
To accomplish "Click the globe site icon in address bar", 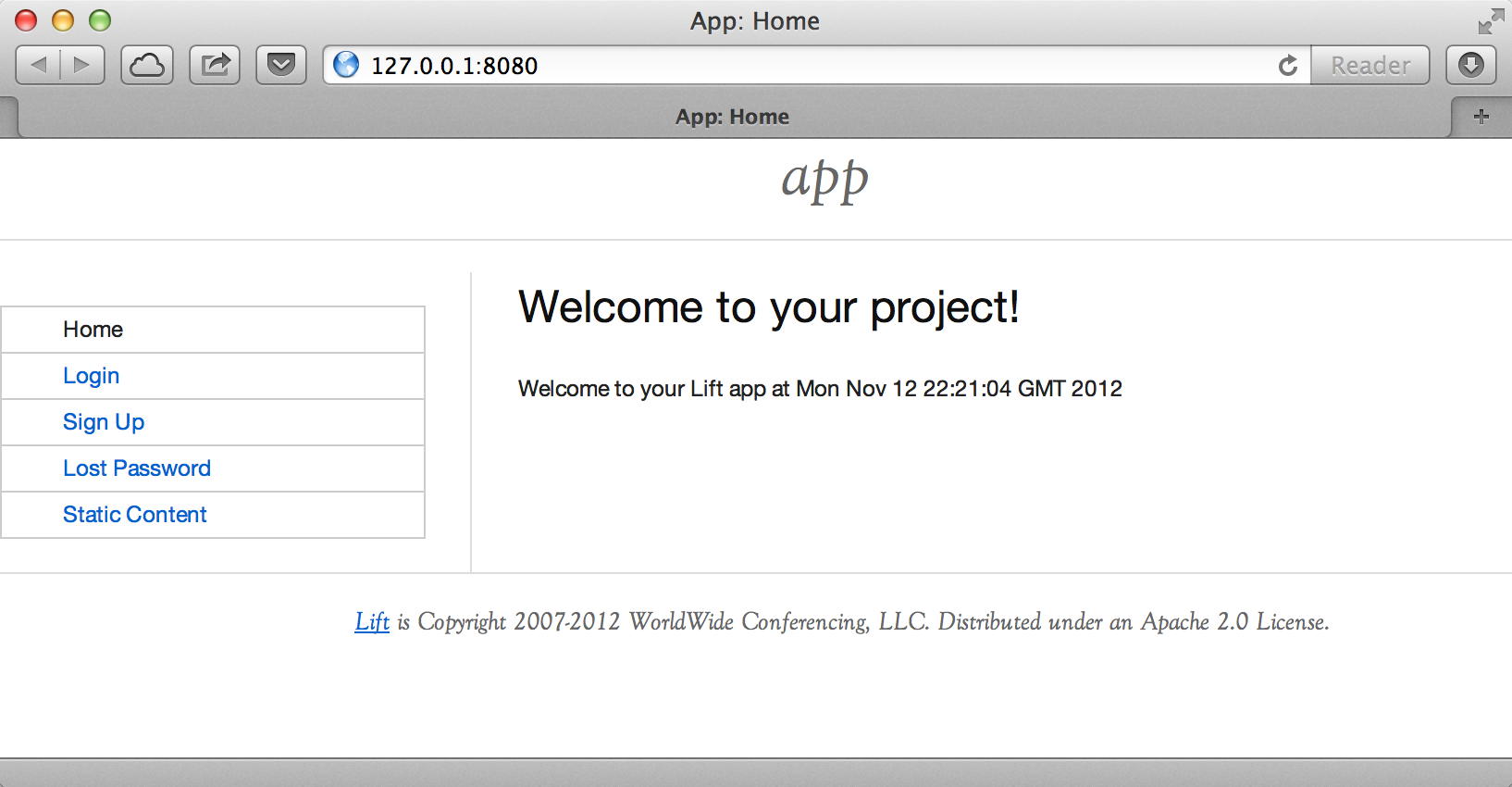I will click(x=346, y=65).
